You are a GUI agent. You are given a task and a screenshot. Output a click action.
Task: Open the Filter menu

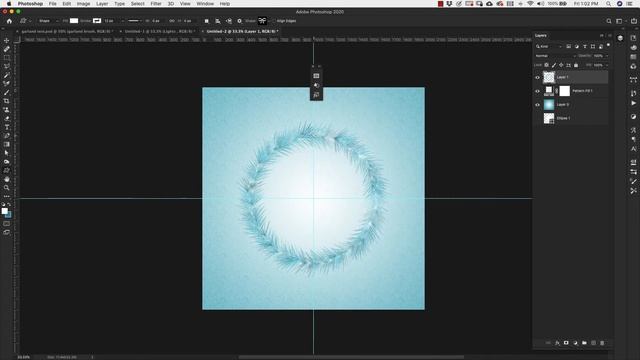[156, 4]
